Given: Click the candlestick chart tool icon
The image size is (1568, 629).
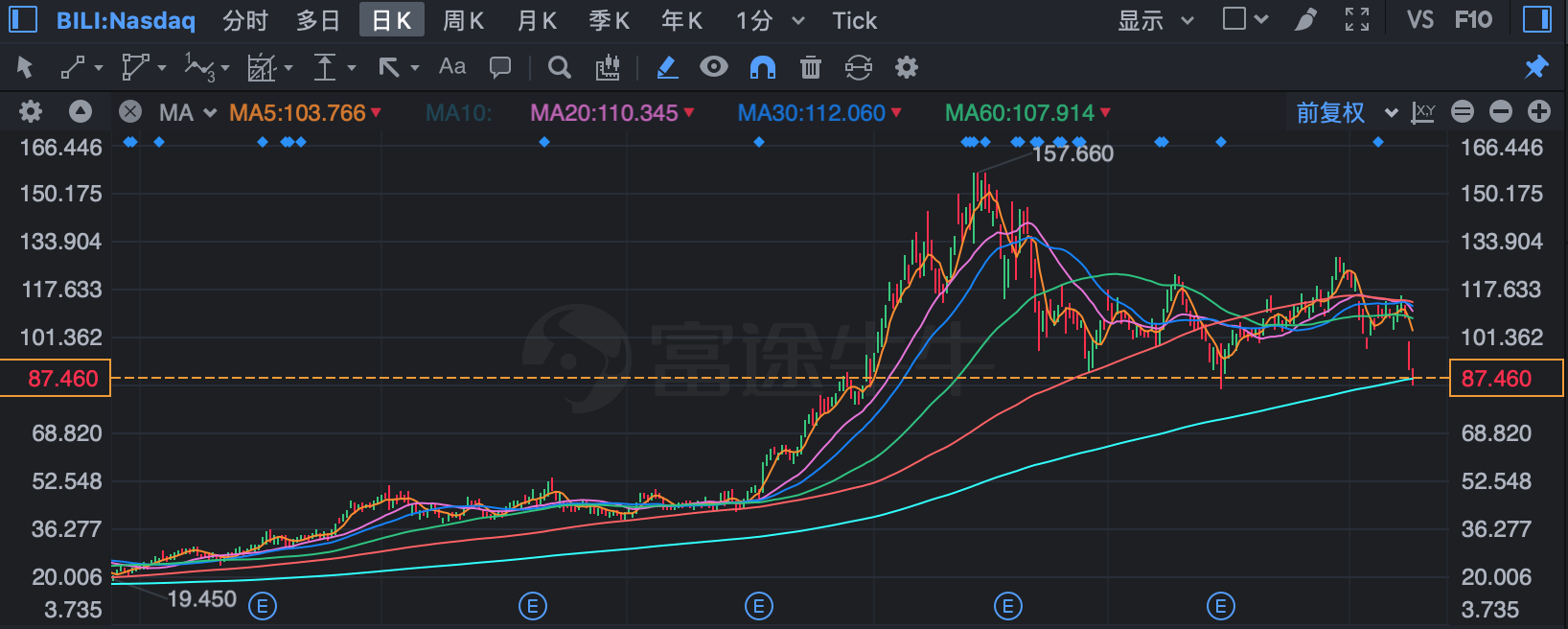Looking at the screenshot, I should click(x=608, y=67).
